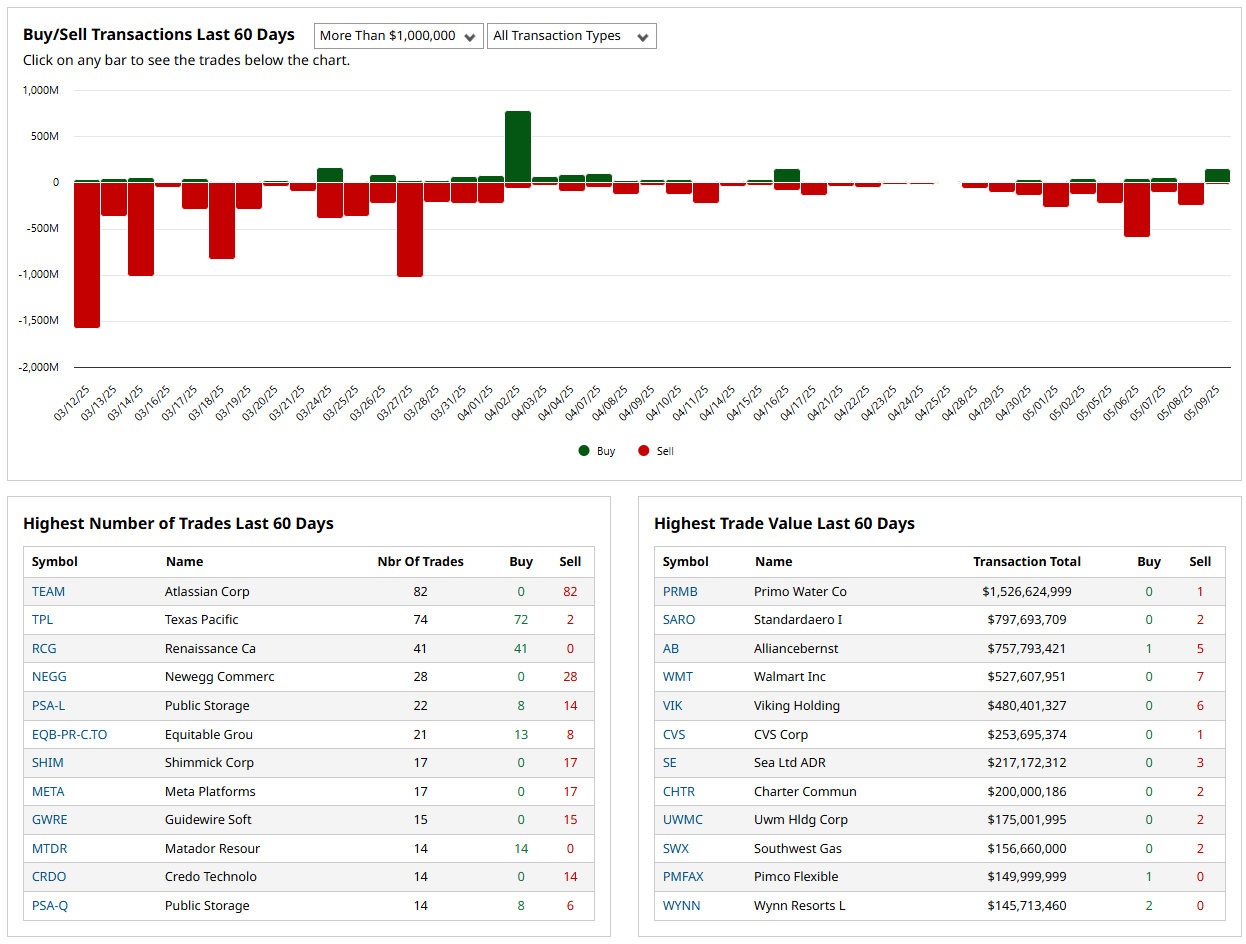
Task: Click the '$253,695,374' transaction total
Action: (1027, 734)
